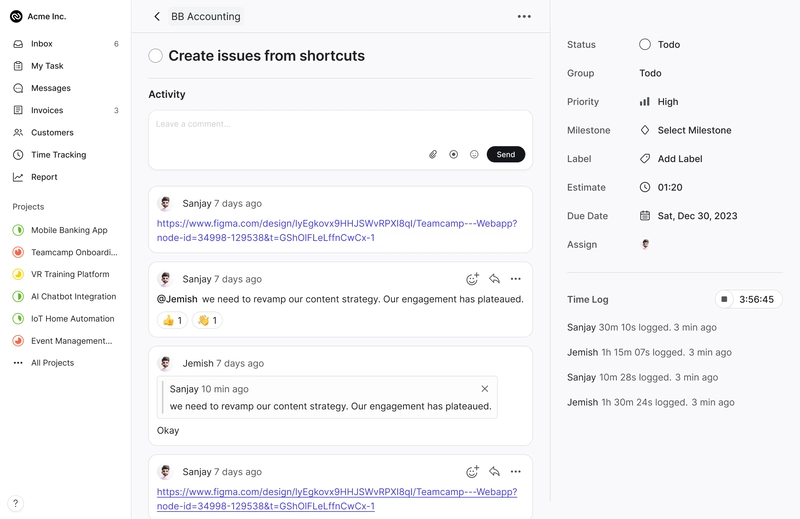The height and width of the screenshot is (519, 800).
Task: Open the emoji picker in comment box
Action: [x=474, y=154]
